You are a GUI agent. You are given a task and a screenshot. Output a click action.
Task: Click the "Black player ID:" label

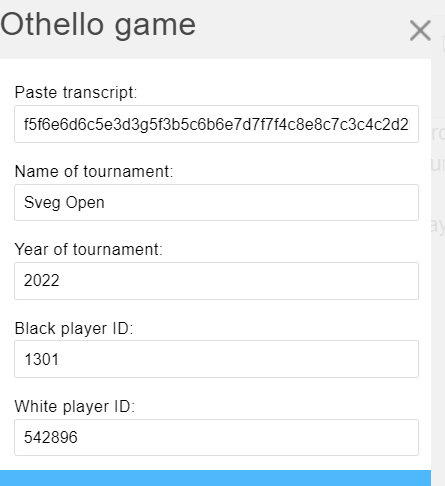click(x=74, y=328)
